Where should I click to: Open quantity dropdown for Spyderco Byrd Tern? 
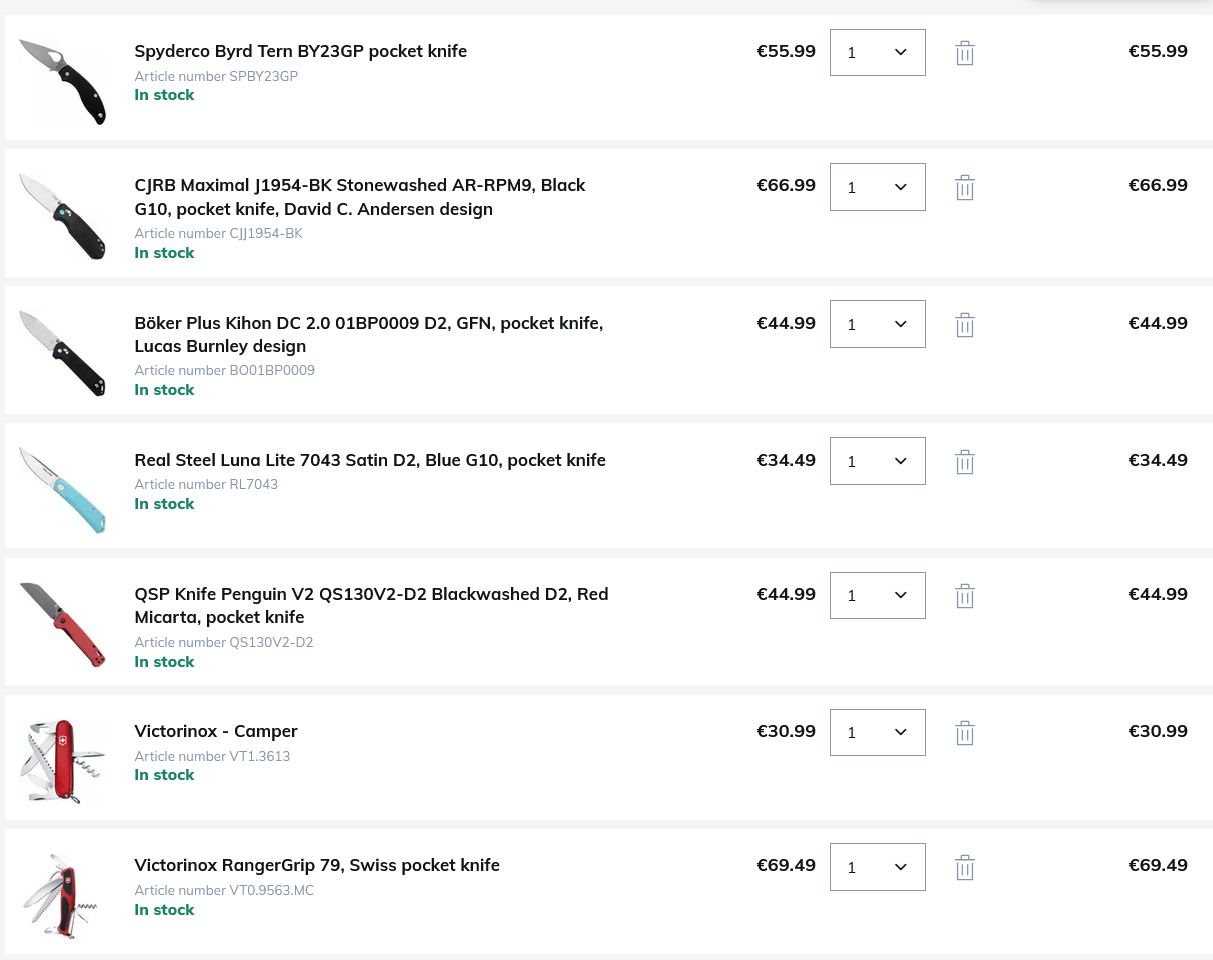878,52
